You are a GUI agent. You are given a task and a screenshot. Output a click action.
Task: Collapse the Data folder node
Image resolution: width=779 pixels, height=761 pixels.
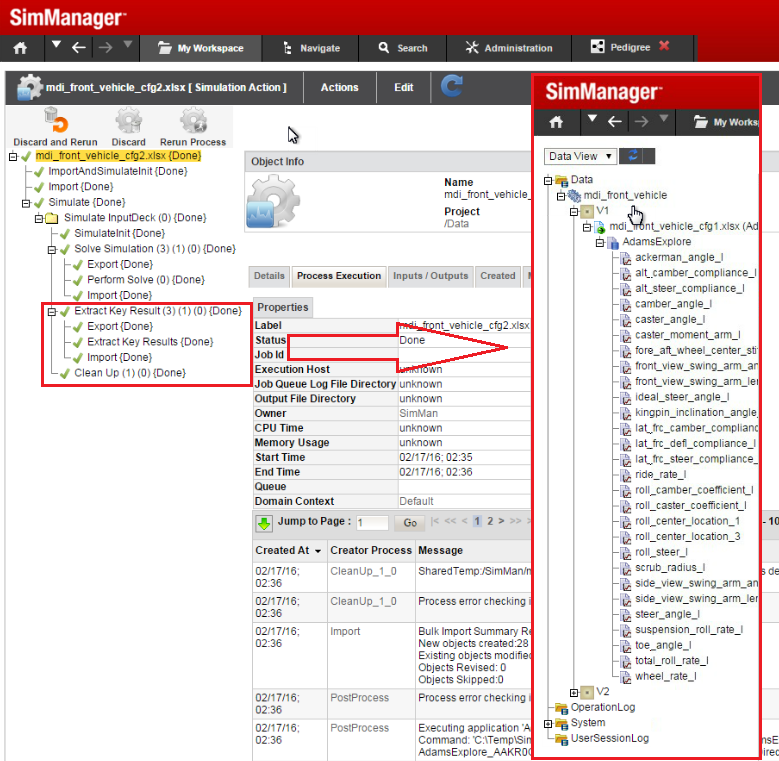(x=547, y=180)
